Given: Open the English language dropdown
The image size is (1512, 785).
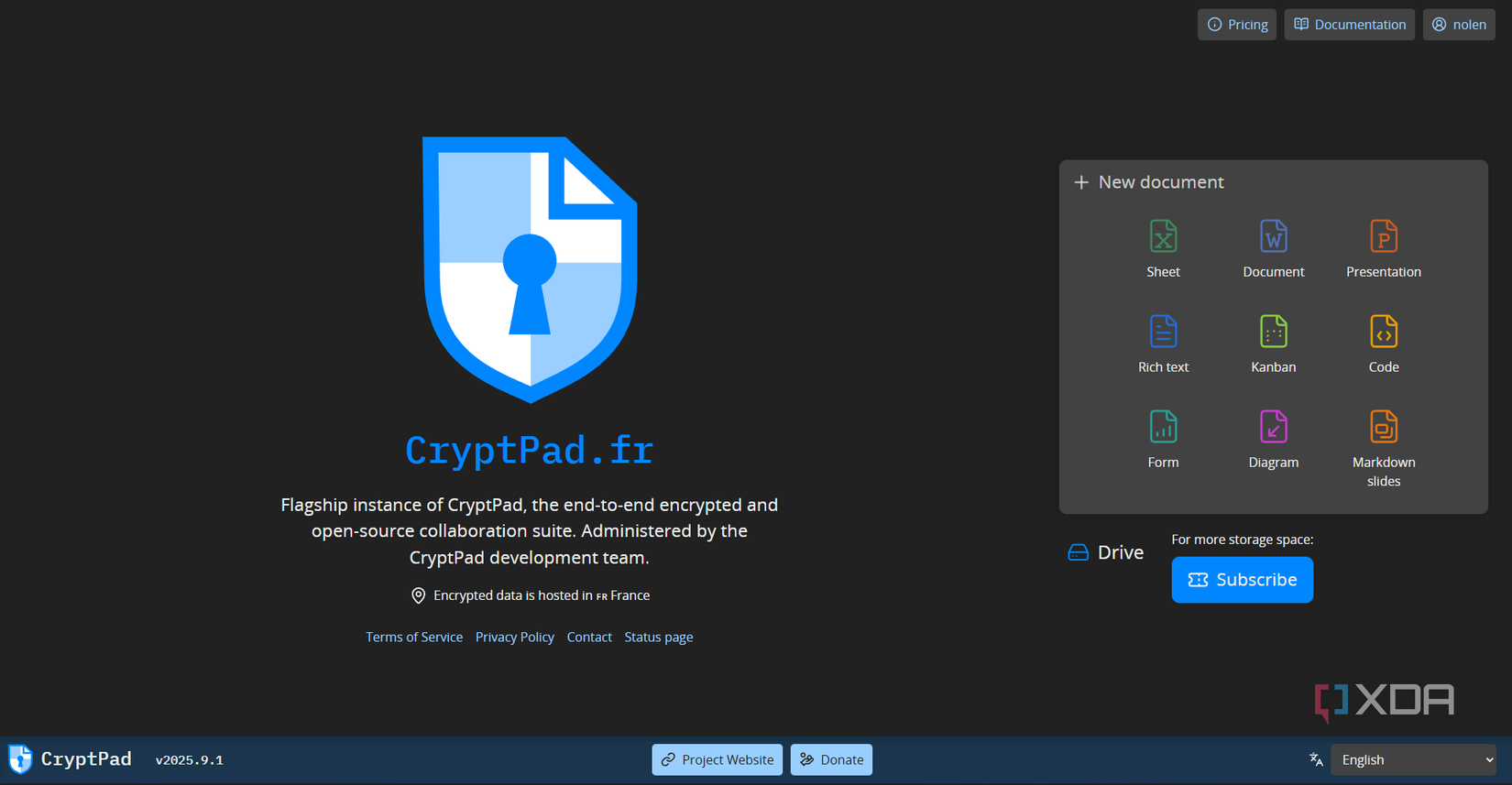Looking at the screenshot, I should 1413,759.
